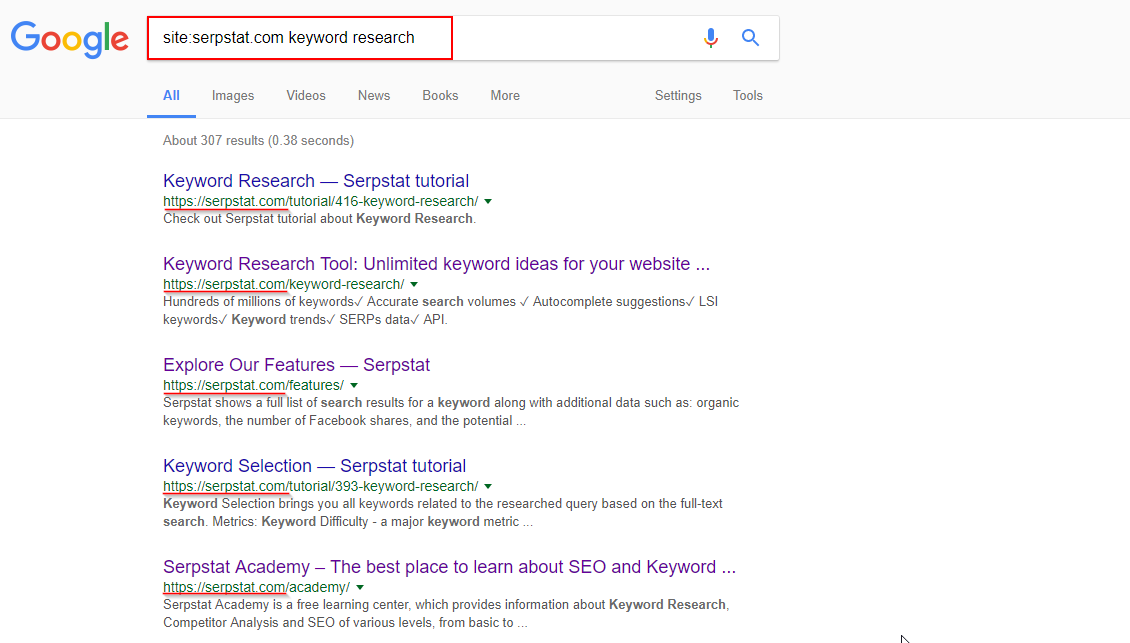Click snippet starting 'Keyword Selection brings you all keywords'

coord(442,513)
